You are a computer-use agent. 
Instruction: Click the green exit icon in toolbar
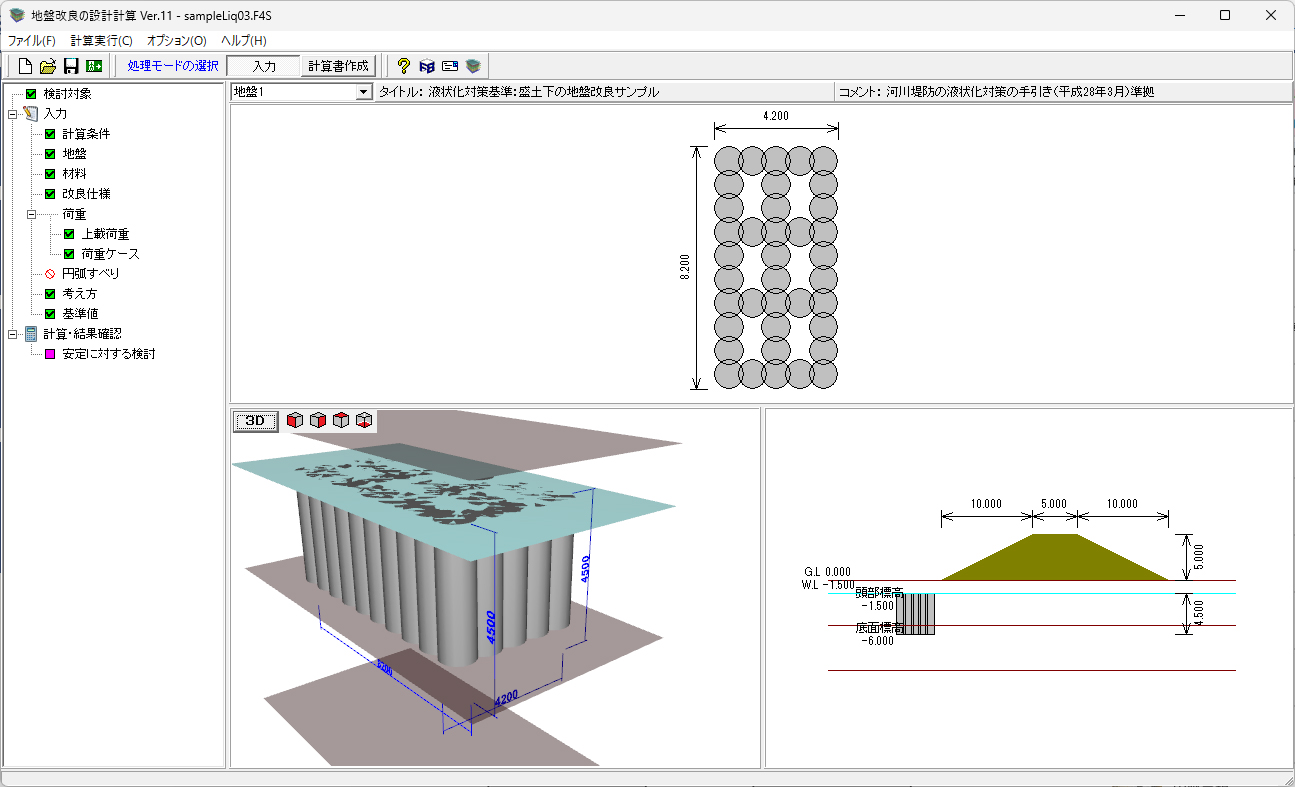[94, 66]
